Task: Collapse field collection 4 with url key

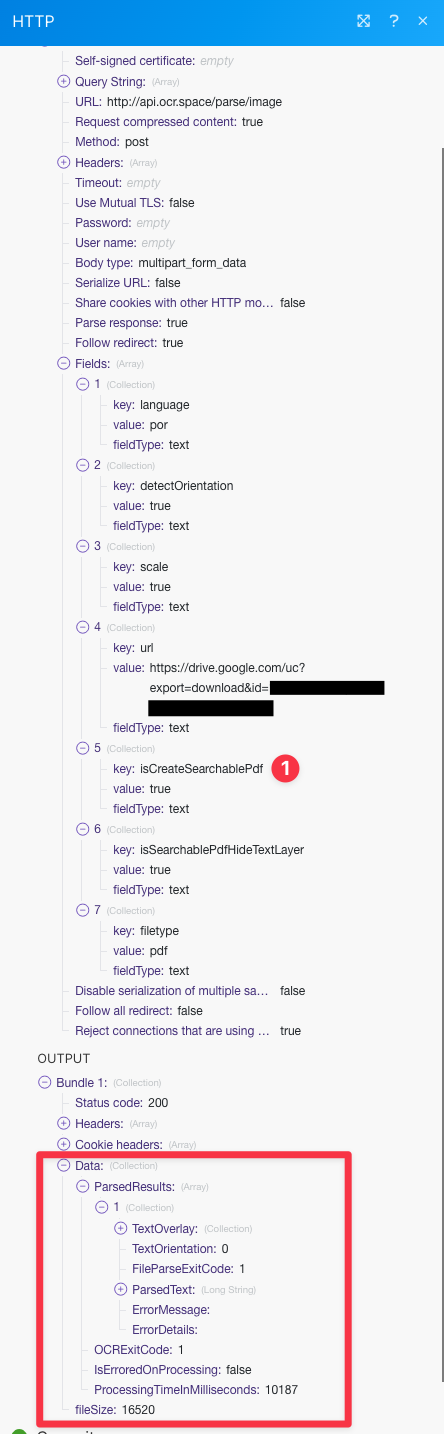Action: (x=83, y=627)
